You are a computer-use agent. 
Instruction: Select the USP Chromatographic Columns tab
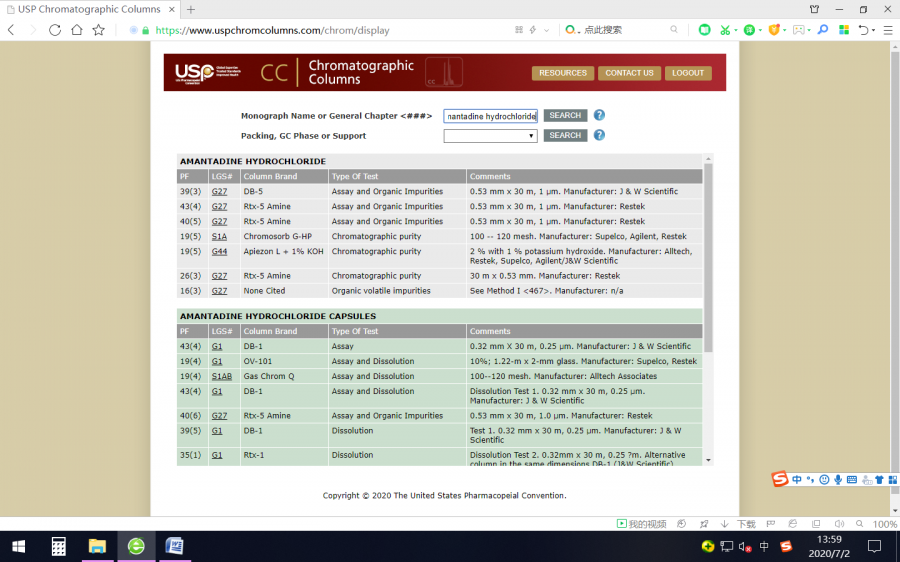[x=90, y=9]
